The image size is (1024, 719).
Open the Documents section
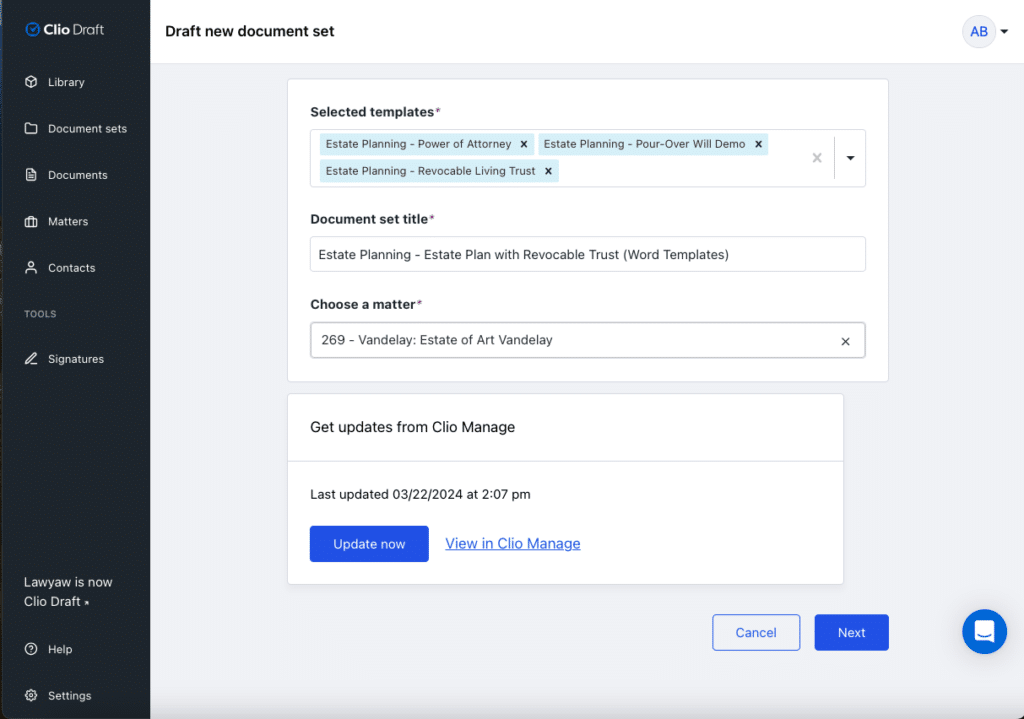click(80, 174)
